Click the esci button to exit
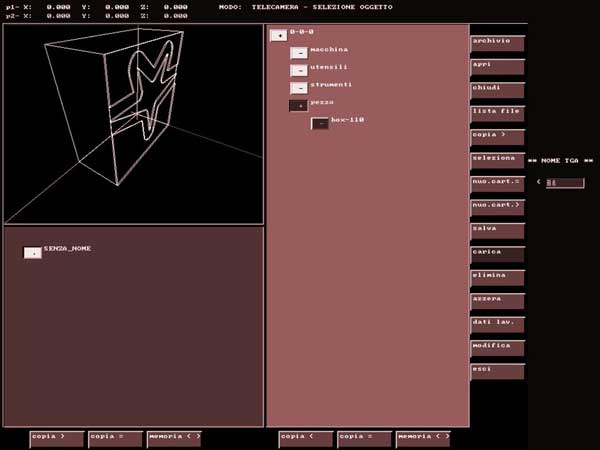Viewport: 600px width, 450px height. [x=497, y=372]
